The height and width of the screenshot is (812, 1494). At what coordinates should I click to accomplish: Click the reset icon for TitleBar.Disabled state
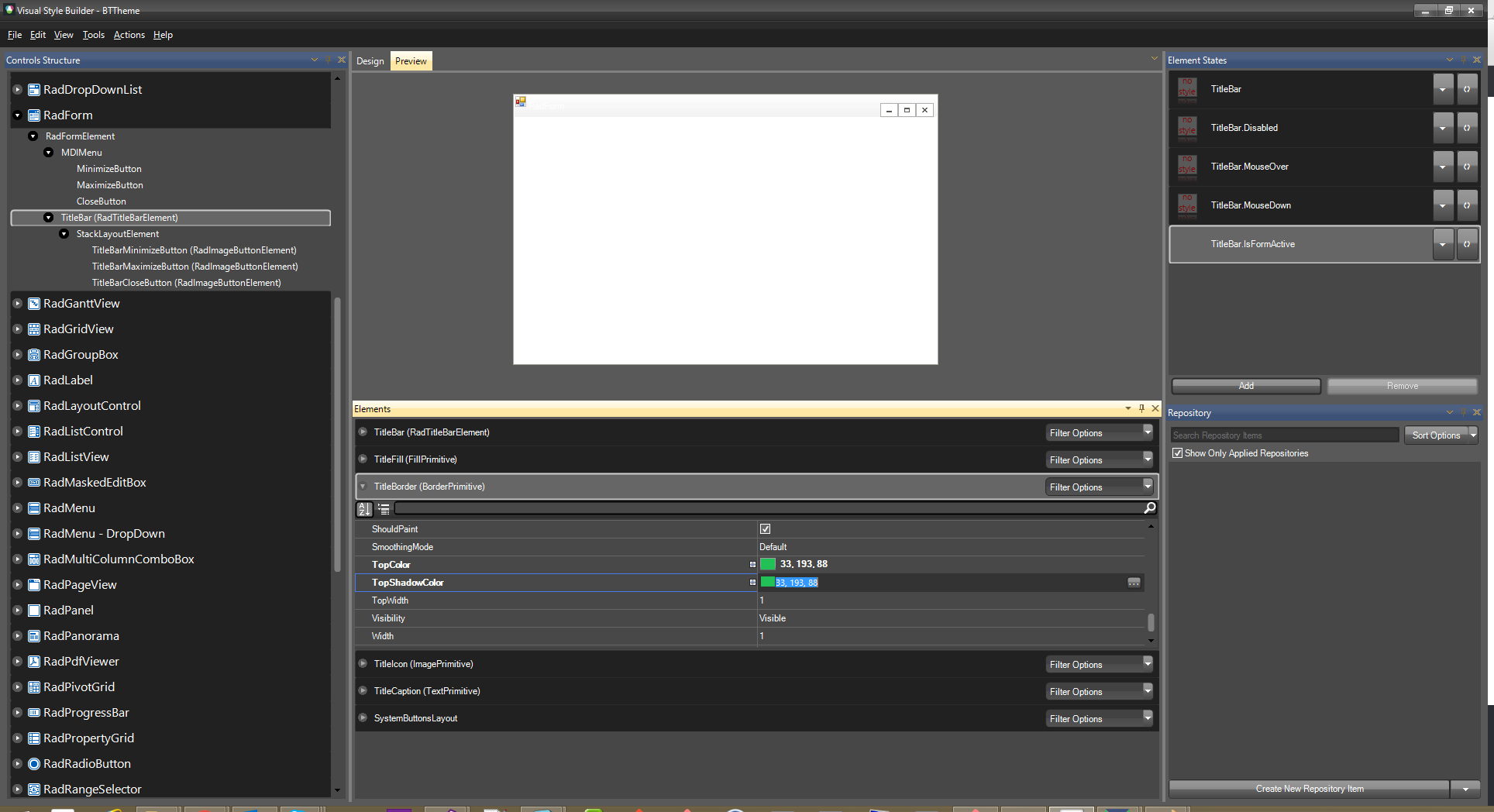[1467, 128]
